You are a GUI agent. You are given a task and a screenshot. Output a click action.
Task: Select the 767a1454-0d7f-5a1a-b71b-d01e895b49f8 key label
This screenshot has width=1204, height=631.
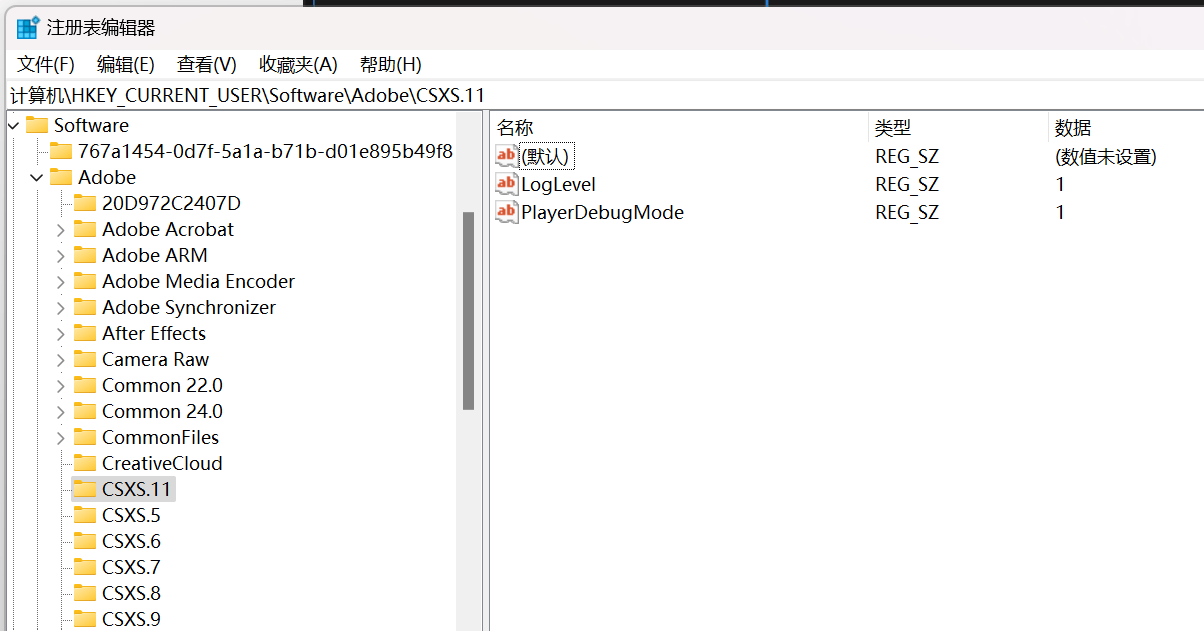click(265, 151)
